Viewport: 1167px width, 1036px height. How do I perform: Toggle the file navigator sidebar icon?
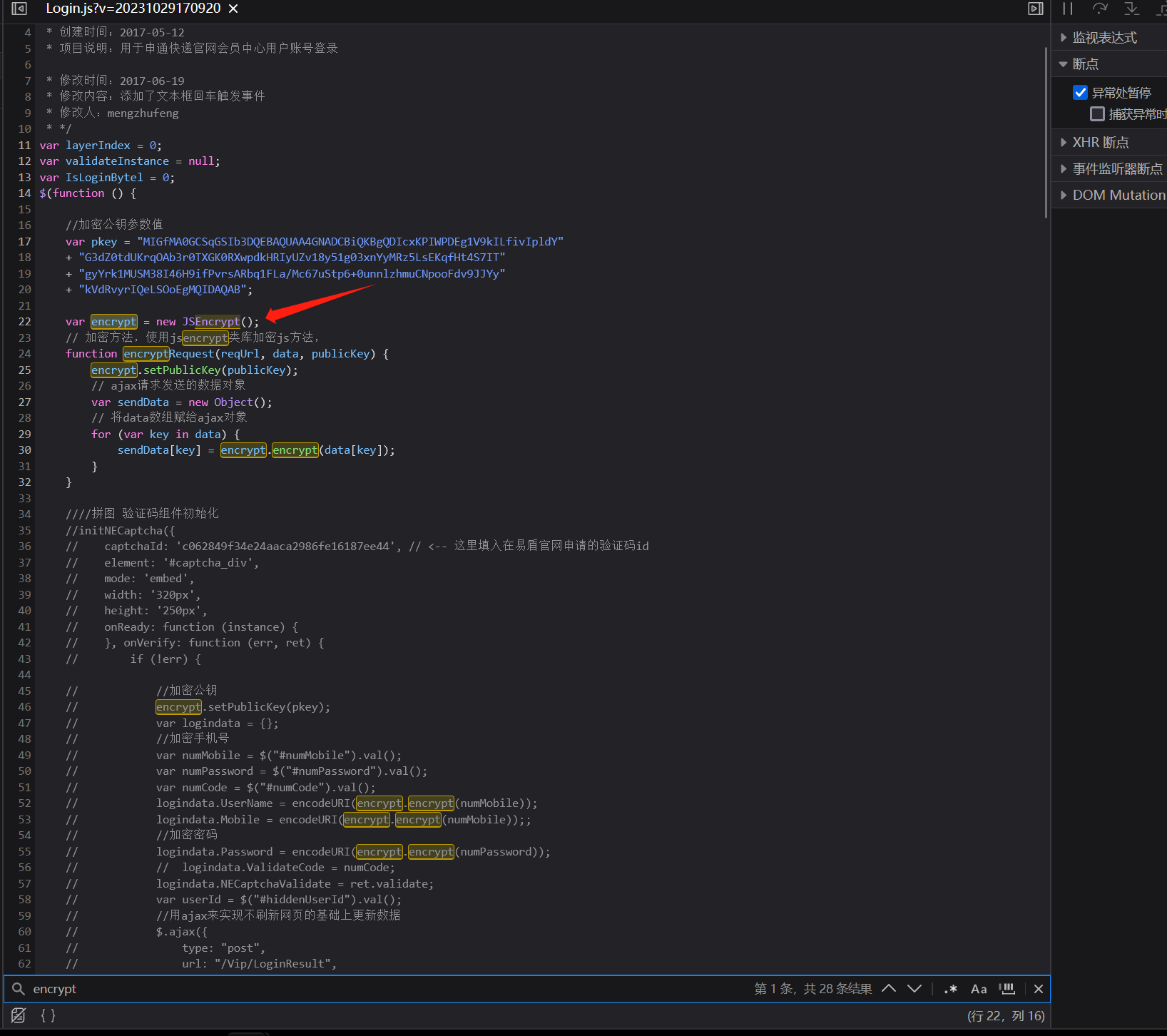(19, 9)
